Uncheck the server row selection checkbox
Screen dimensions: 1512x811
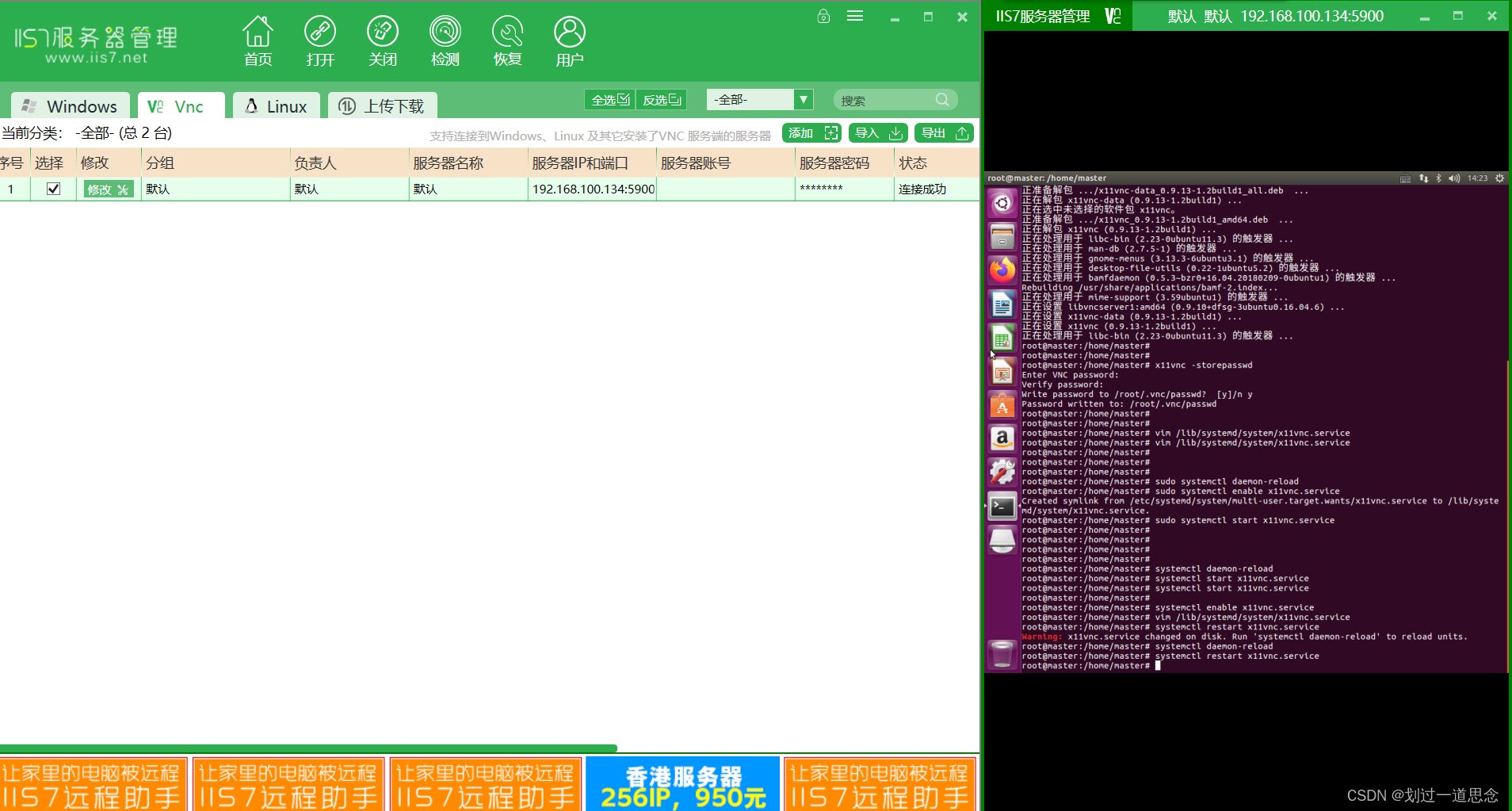53,189
